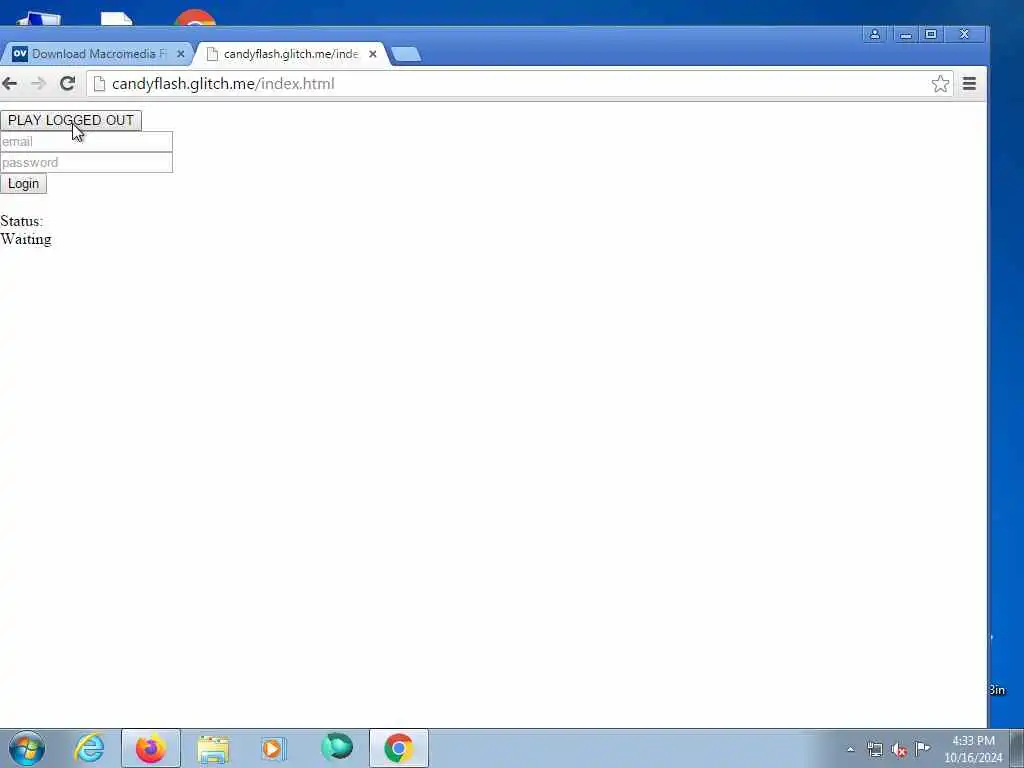Open the Action Center flag icon
The width and height of the screenshot is (1024, 768).
(922, 748)
